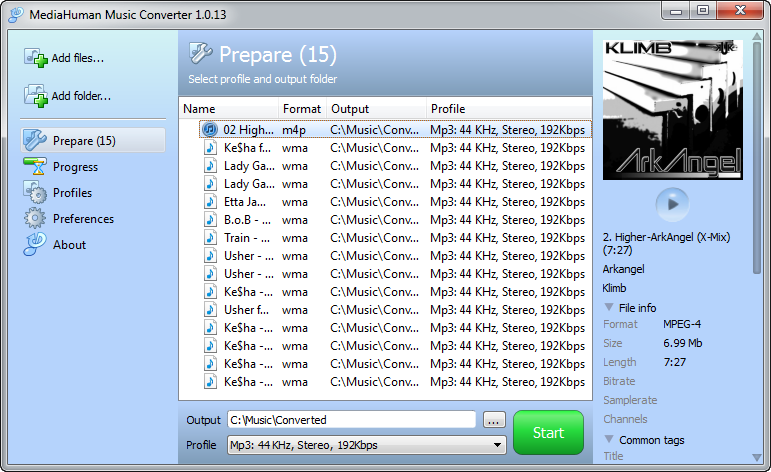Click the About music-note icon
Image resolution: width=771 pixels, height=472 pixels.
(x=35, y=244)
